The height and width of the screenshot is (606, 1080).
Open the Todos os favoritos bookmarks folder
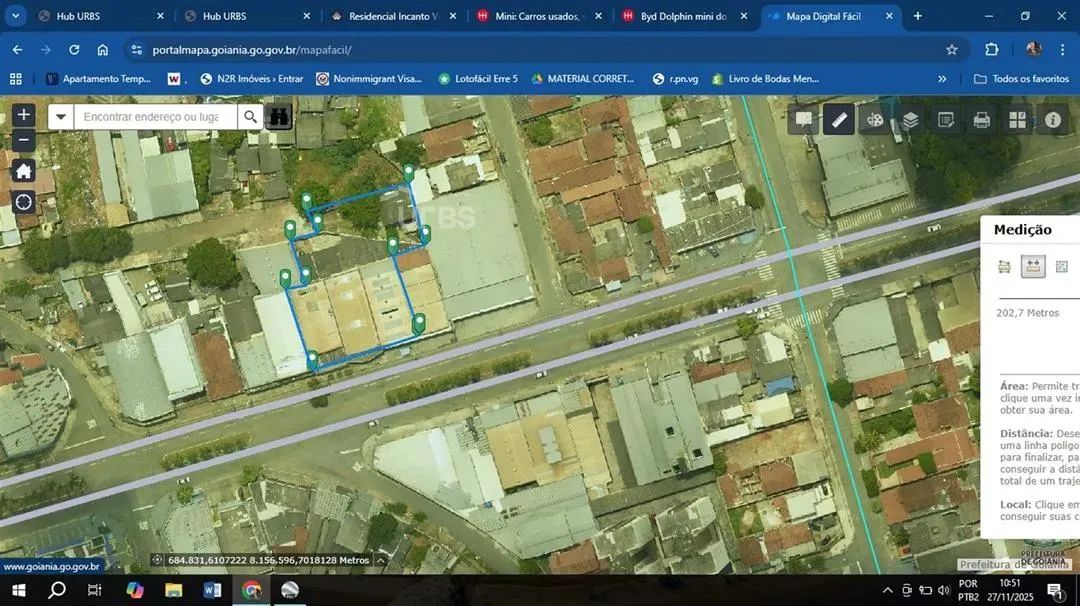click(x=1021, y=79)
